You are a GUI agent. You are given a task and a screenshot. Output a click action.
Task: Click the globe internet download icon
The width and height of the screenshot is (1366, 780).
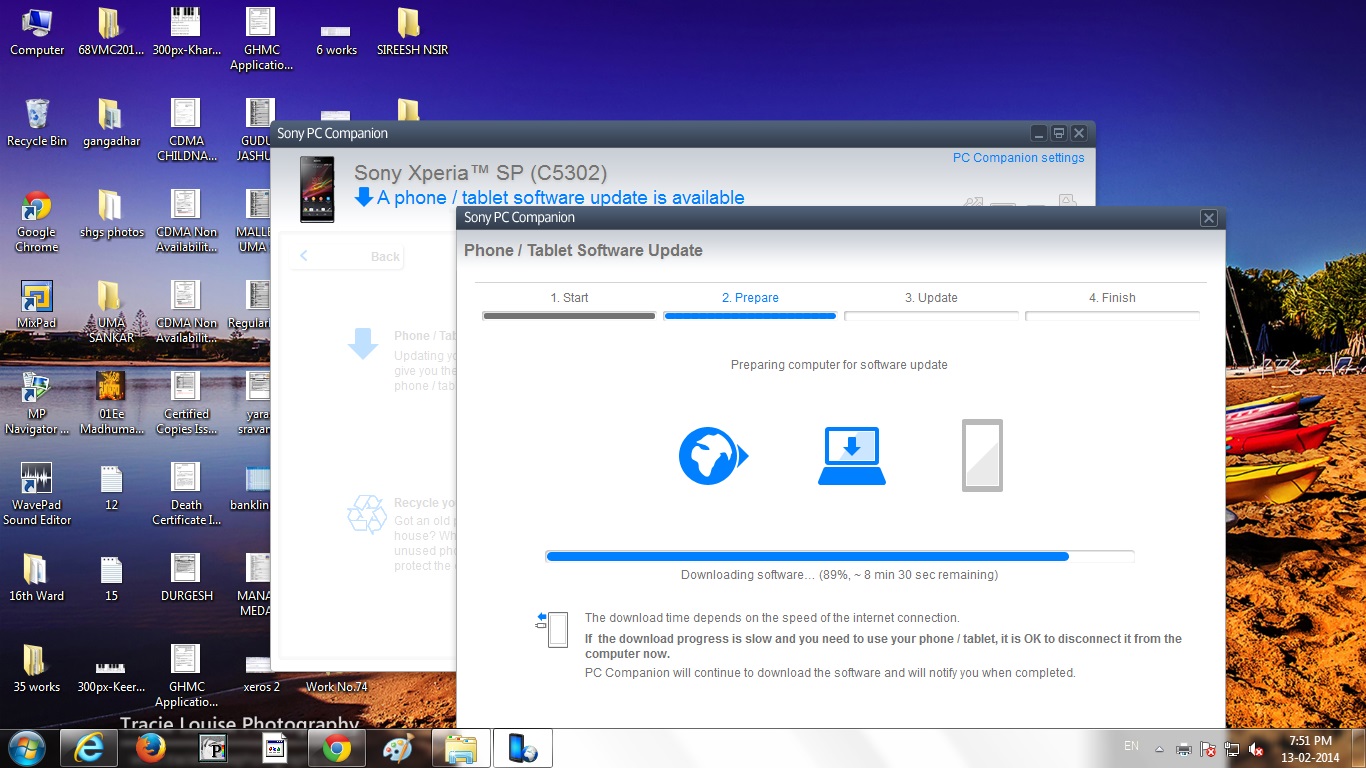point(713,457)
